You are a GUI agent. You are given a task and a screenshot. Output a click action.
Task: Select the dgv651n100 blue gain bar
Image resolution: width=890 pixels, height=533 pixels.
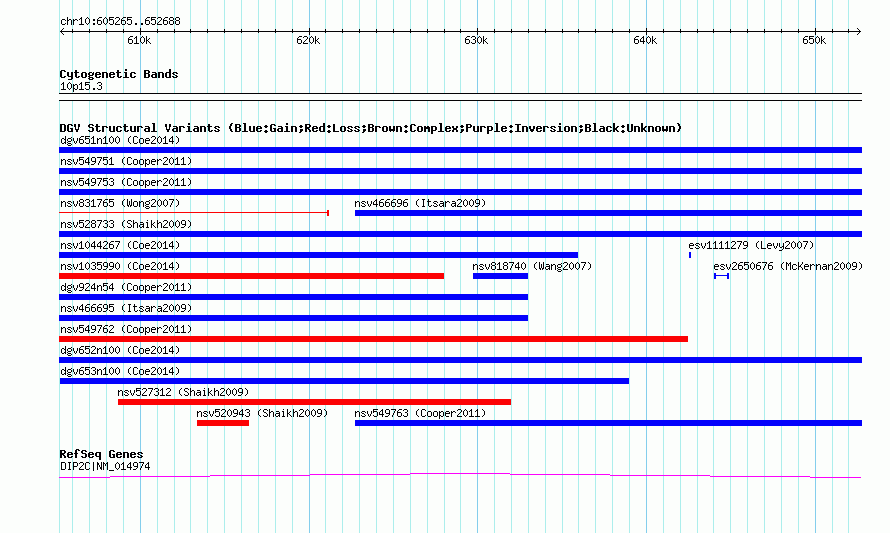tap(460, 150)
